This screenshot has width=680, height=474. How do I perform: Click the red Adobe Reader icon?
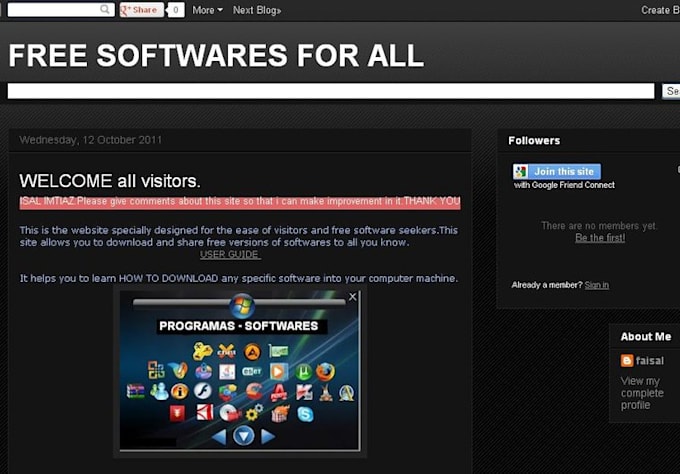click(x=279, y=392)
